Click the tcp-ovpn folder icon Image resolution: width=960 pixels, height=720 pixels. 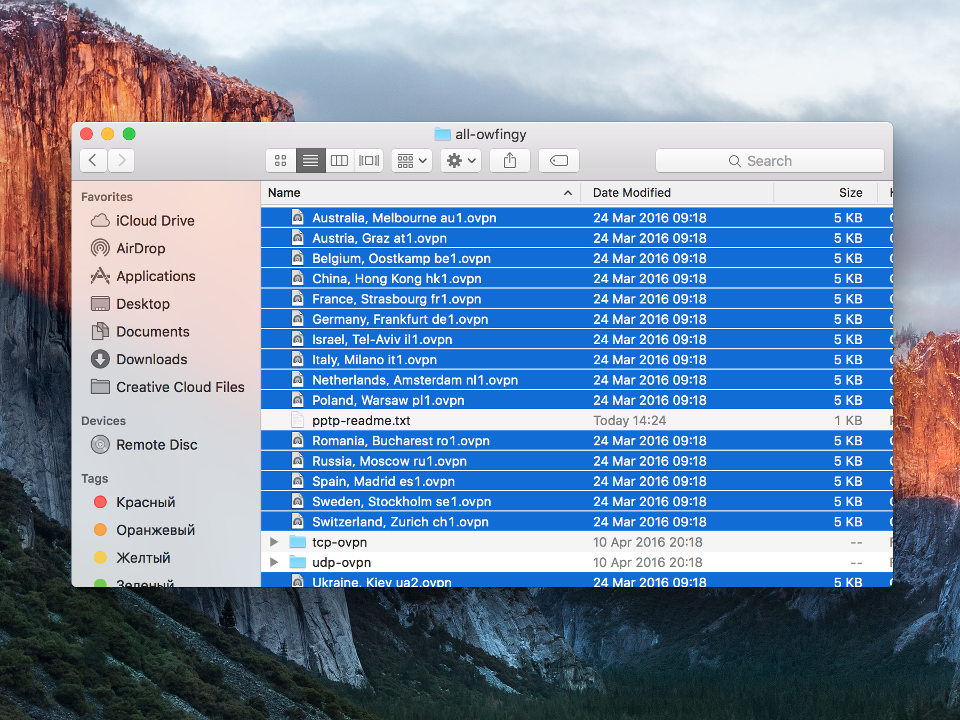(298, 542)
